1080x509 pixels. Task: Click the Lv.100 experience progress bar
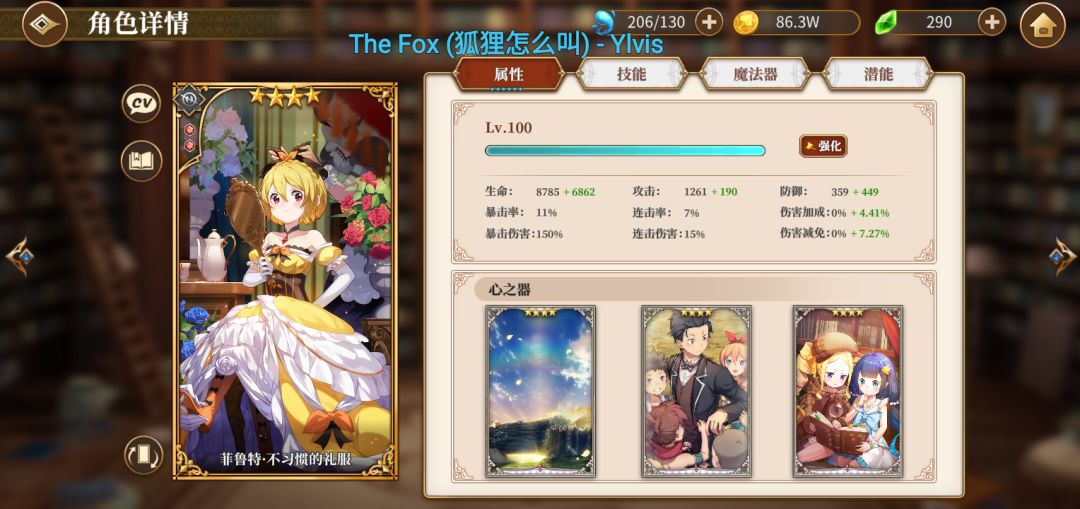tap(625, 151)
